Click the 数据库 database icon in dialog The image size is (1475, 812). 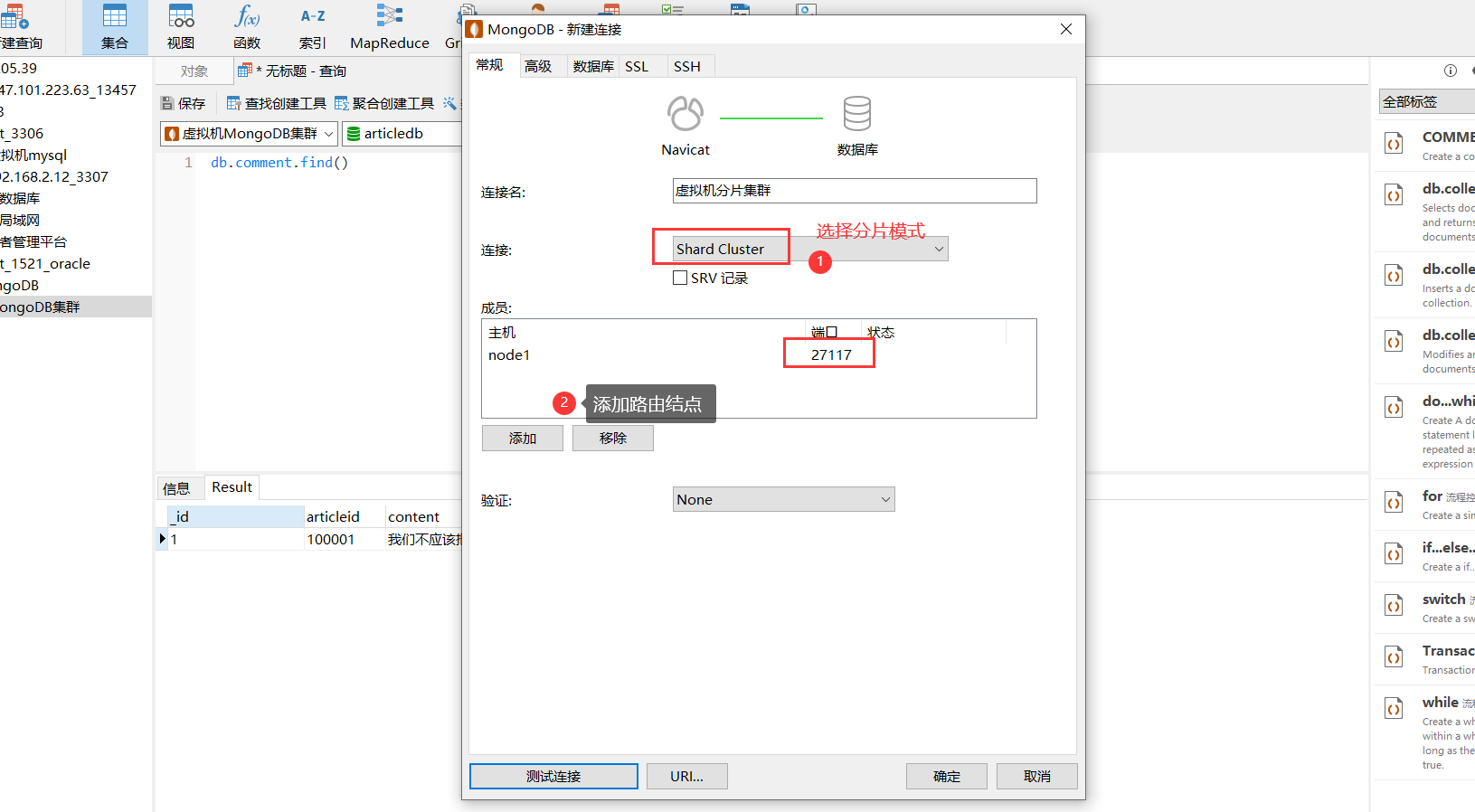click(857, 114)
